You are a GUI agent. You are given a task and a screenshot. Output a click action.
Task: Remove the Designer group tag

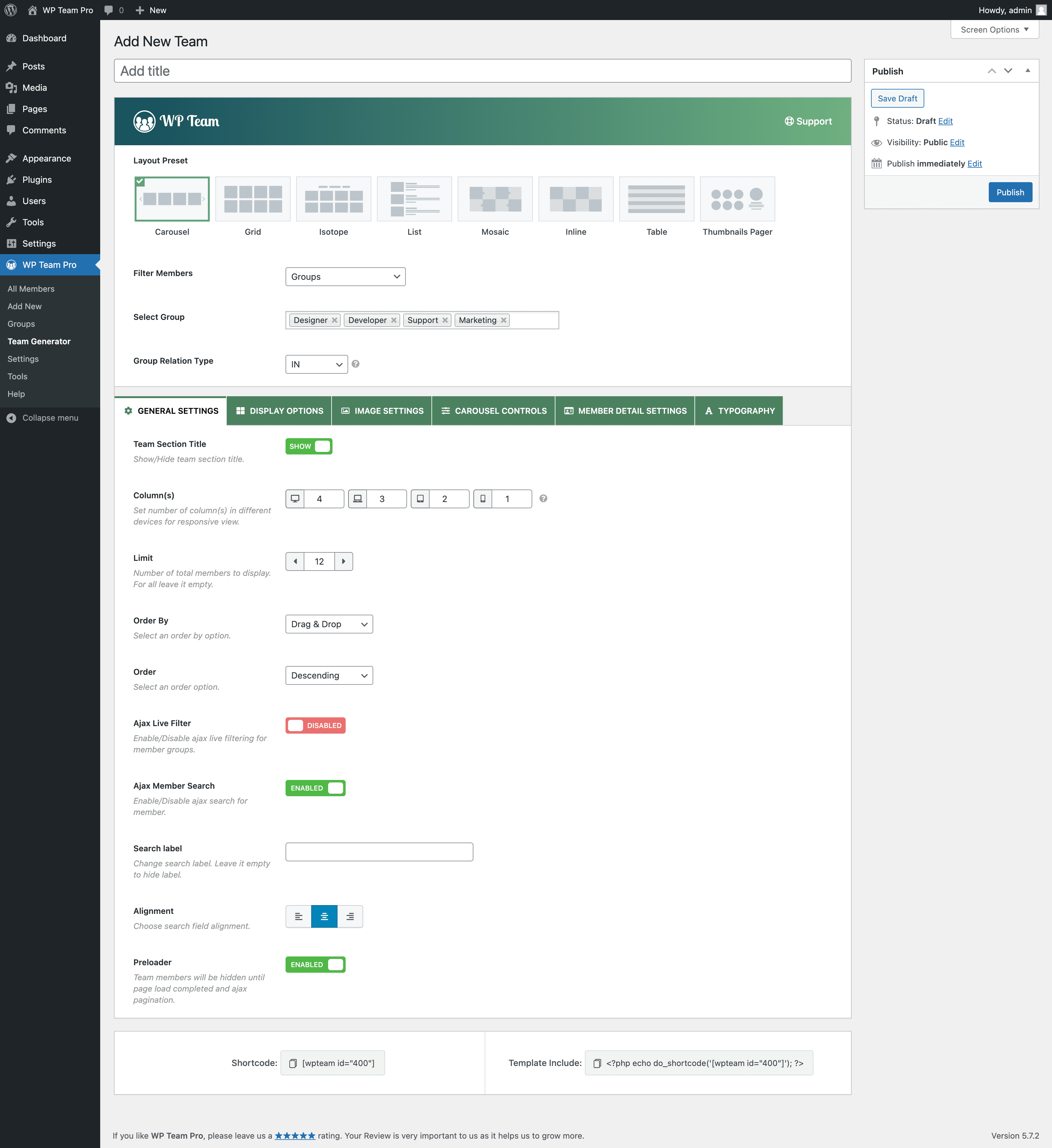coord(334,320)
